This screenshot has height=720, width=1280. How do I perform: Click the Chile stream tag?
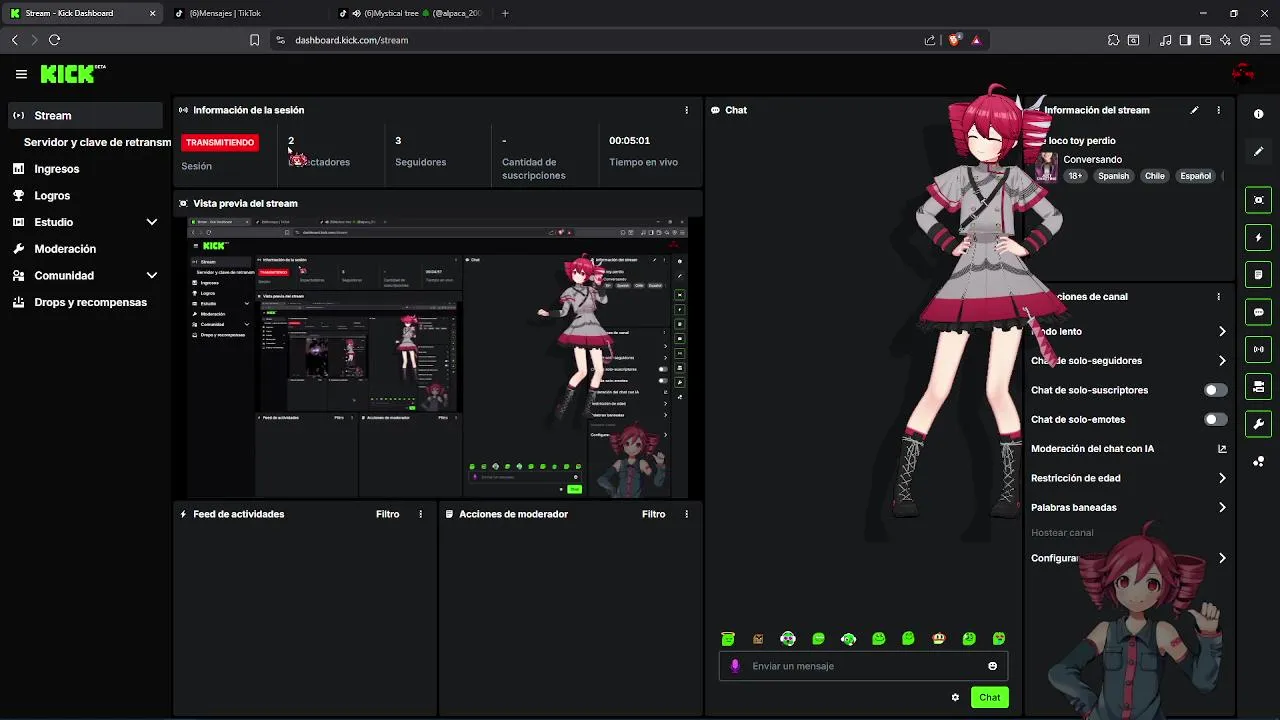tap(1155, 176)
